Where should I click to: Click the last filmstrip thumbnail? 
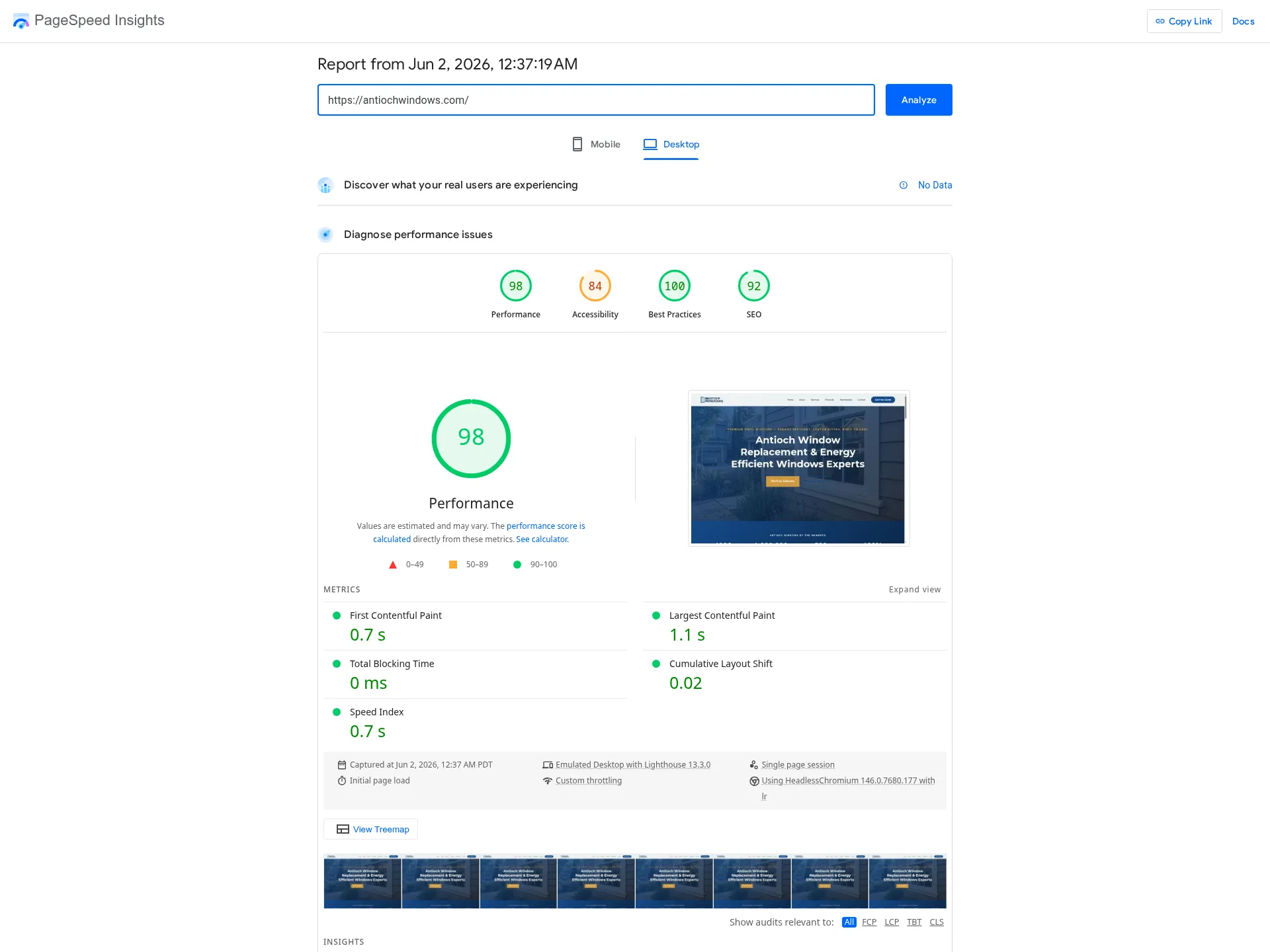point(908,881)
